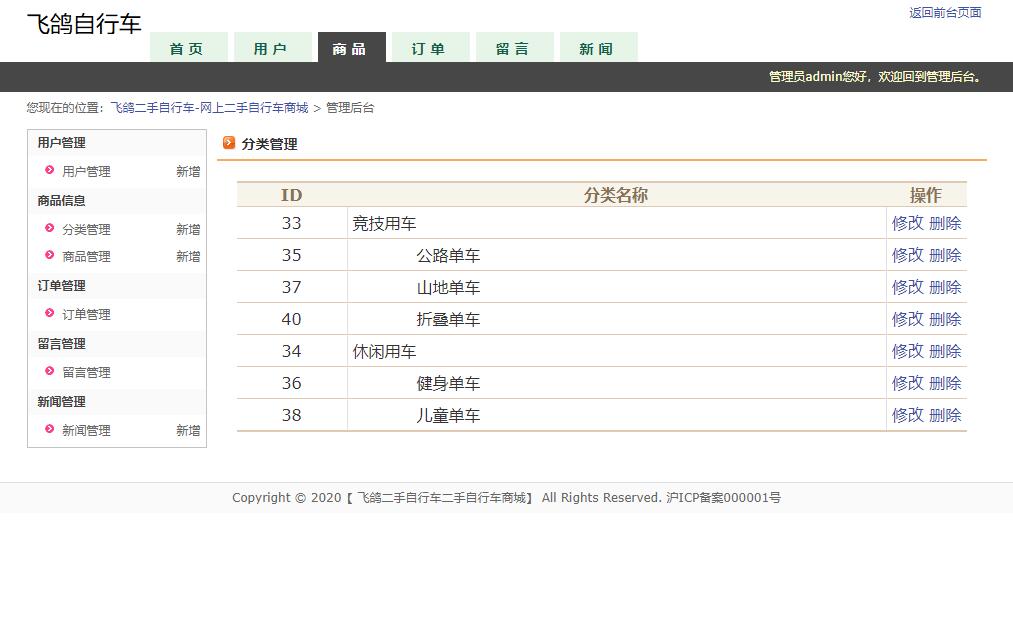The width and height of the screenshot is (1013, 634).
Task: Click 删除 on the 山地单车 row
Action: point(947,287)
